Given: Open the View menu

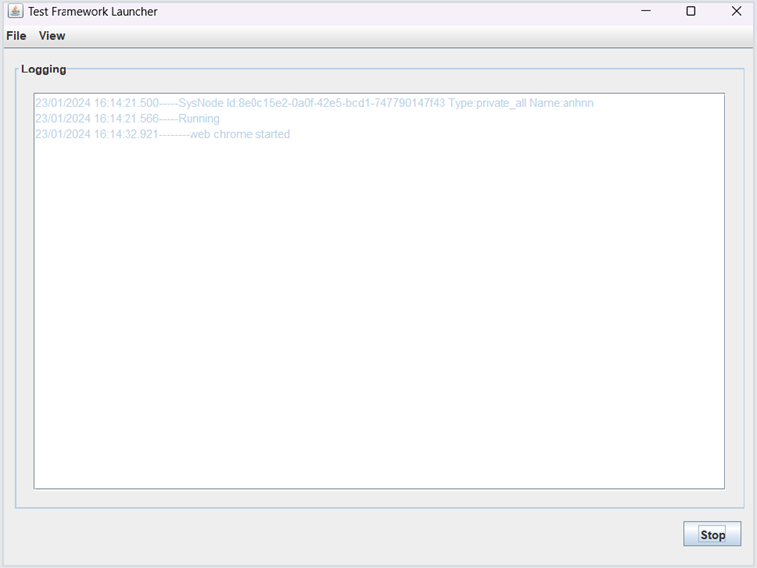Looking at the screenshot, I should (x=52, y=36).
